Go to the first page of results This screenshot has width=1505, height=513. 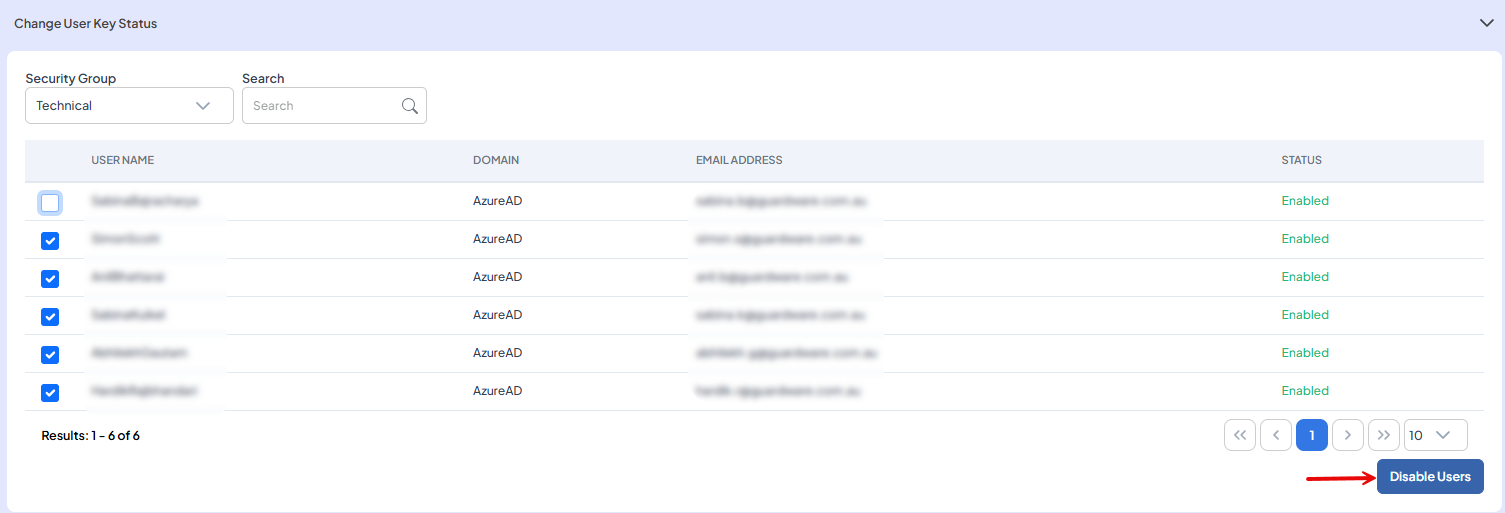point(1239,435)
